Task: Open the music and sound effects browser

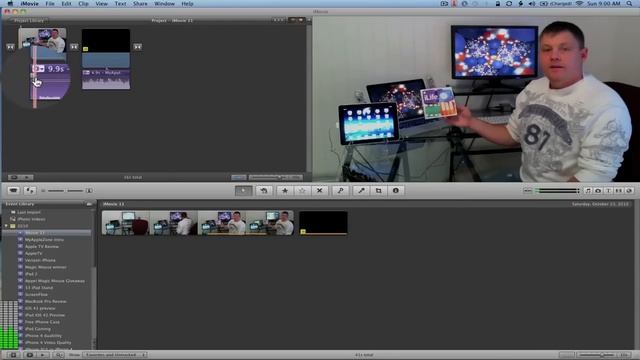Action: click(588, 191)
